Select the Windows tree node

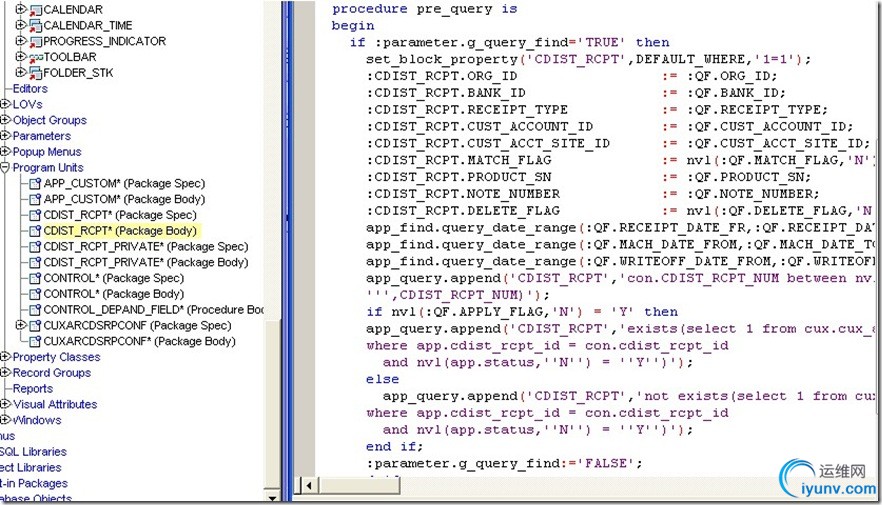[x=37, y=420]
